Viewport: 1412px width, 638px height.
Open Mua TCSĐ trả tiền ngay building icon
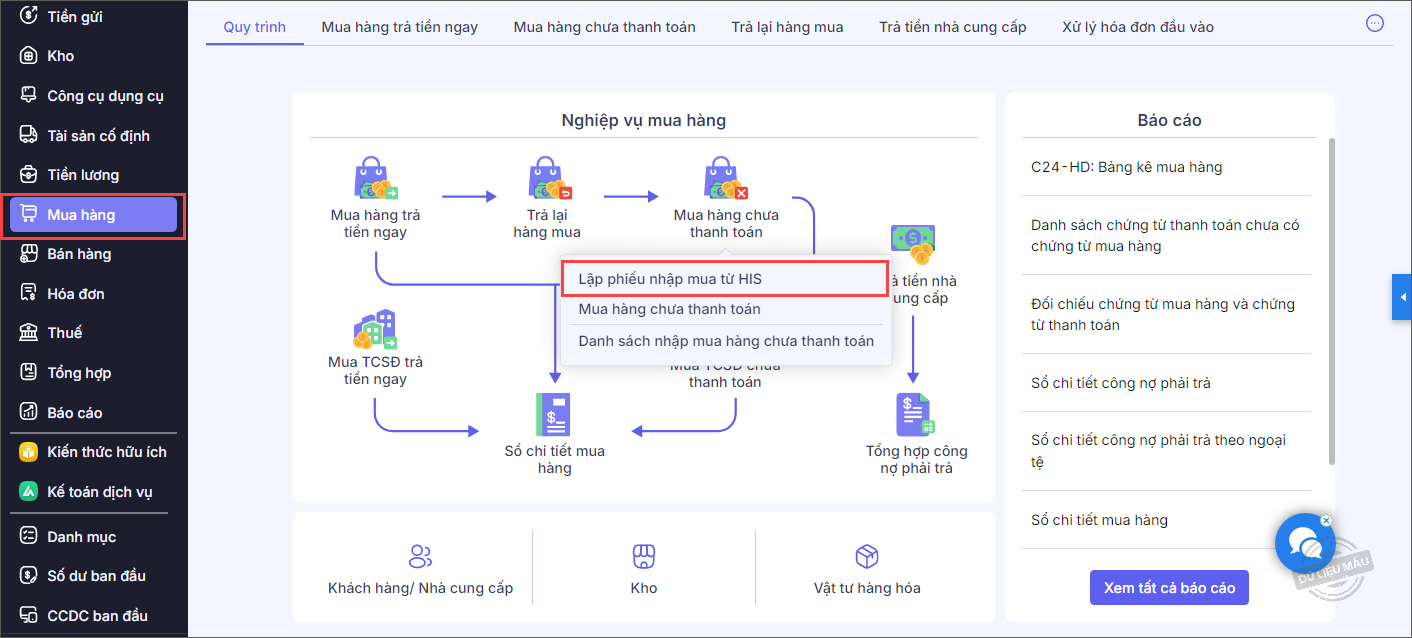(x=375, y=329)
